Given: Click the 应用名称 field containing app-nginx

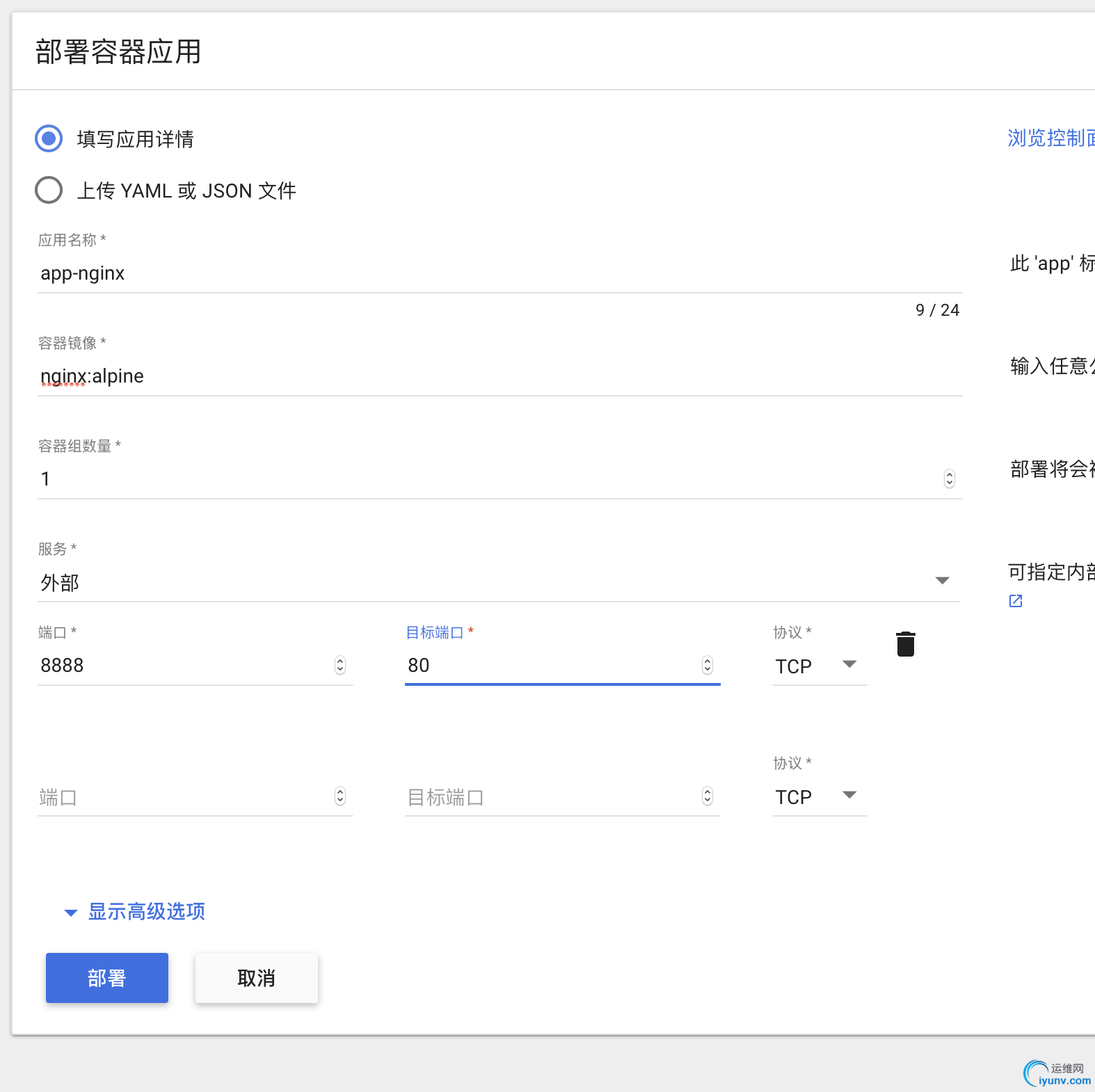Looking at the screenshot, I should coord(499,273).
